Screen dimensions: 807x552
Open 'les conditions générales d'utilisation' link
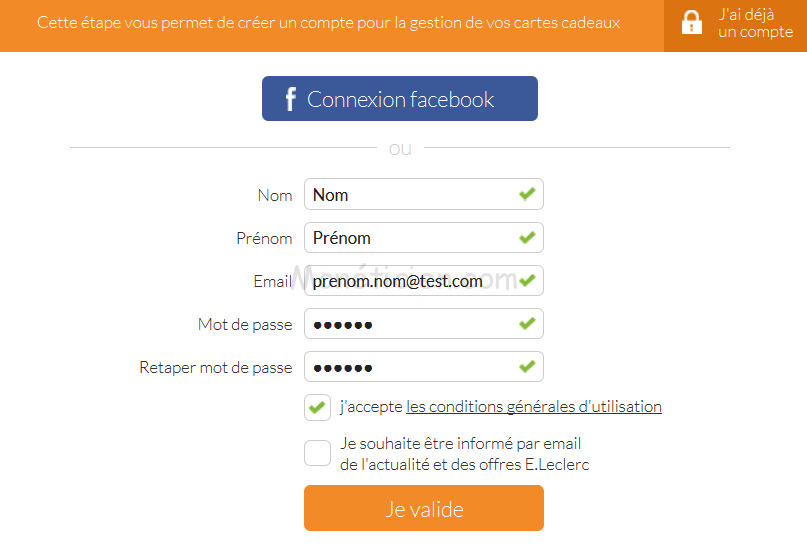534,407
